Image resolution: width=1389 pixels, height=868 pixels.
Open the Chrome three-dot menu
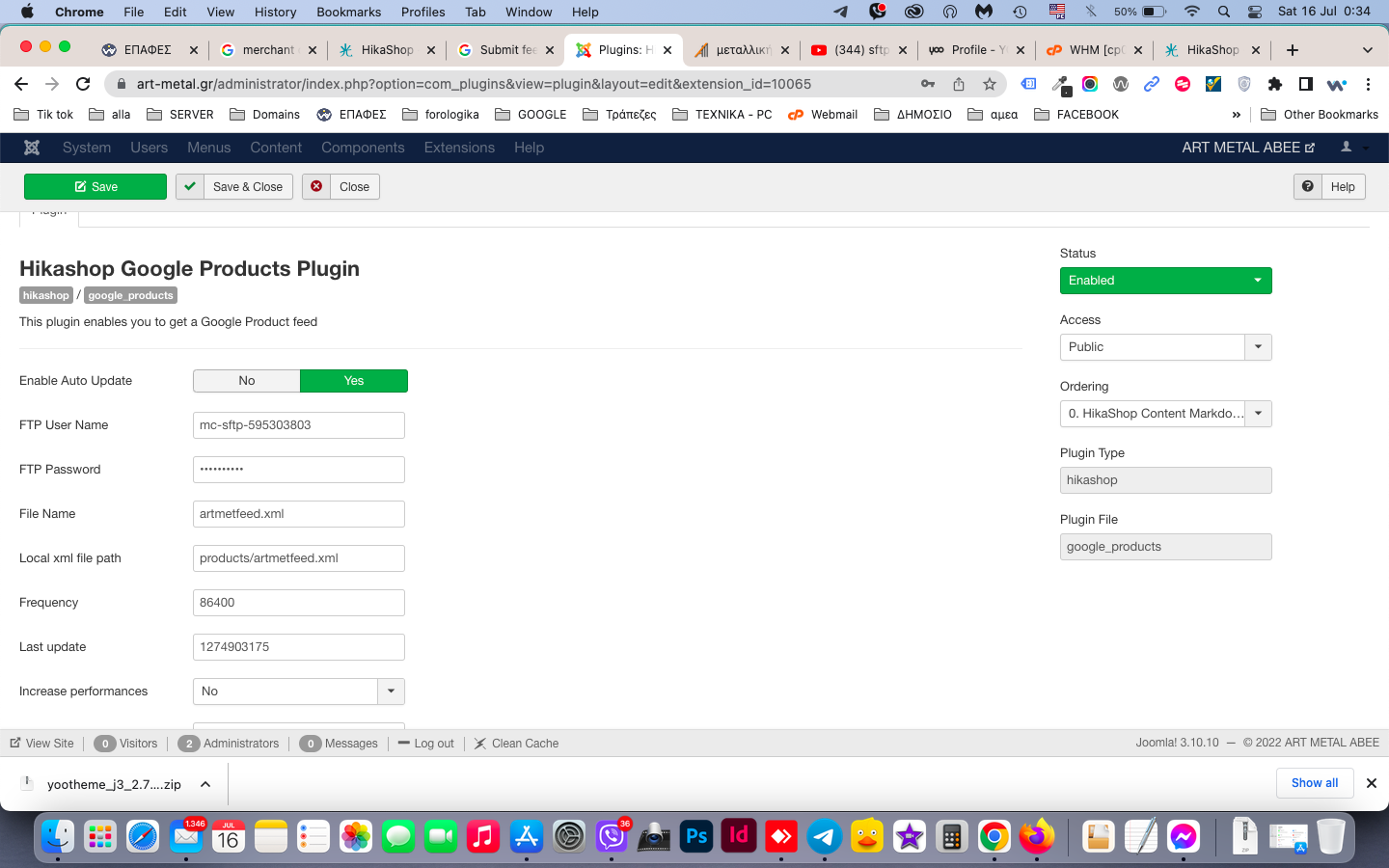click(1368, 84)
